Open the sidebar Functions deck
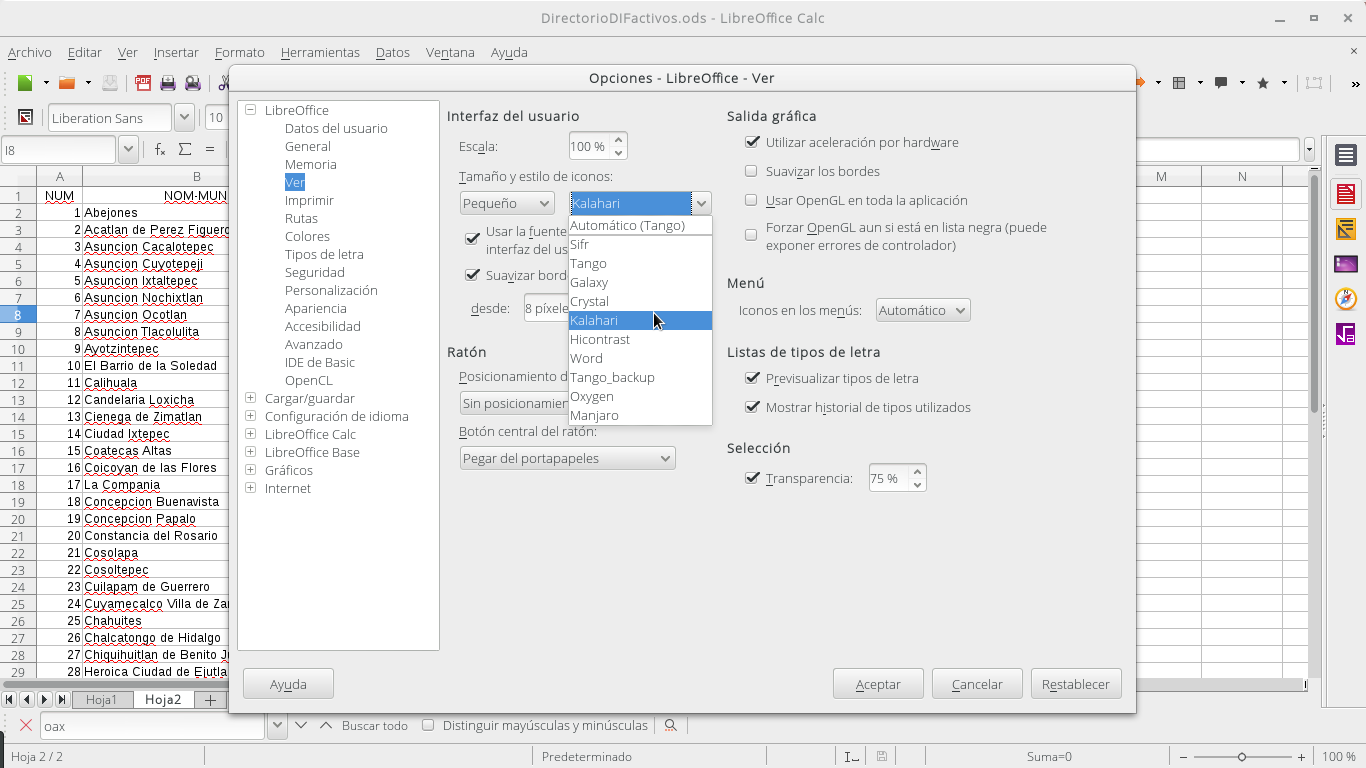1366x768 pixels. point(1346,334)
